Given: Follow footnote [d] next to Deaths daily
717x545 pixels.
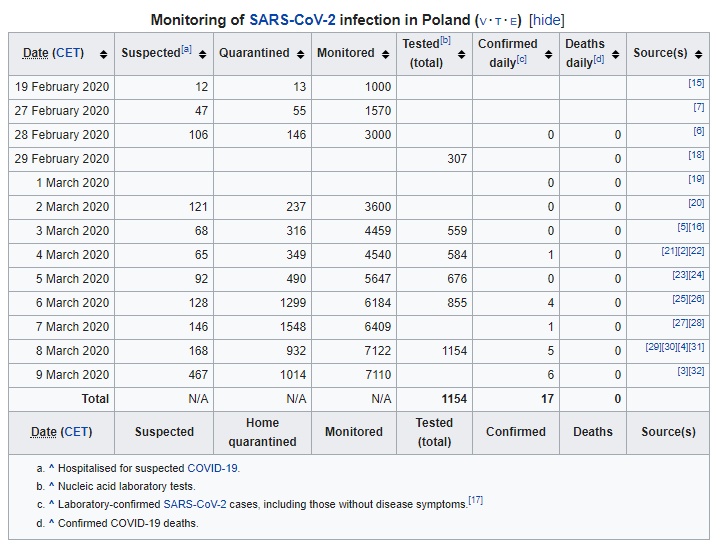Looking at the screenshot, I should pos(599,59).
